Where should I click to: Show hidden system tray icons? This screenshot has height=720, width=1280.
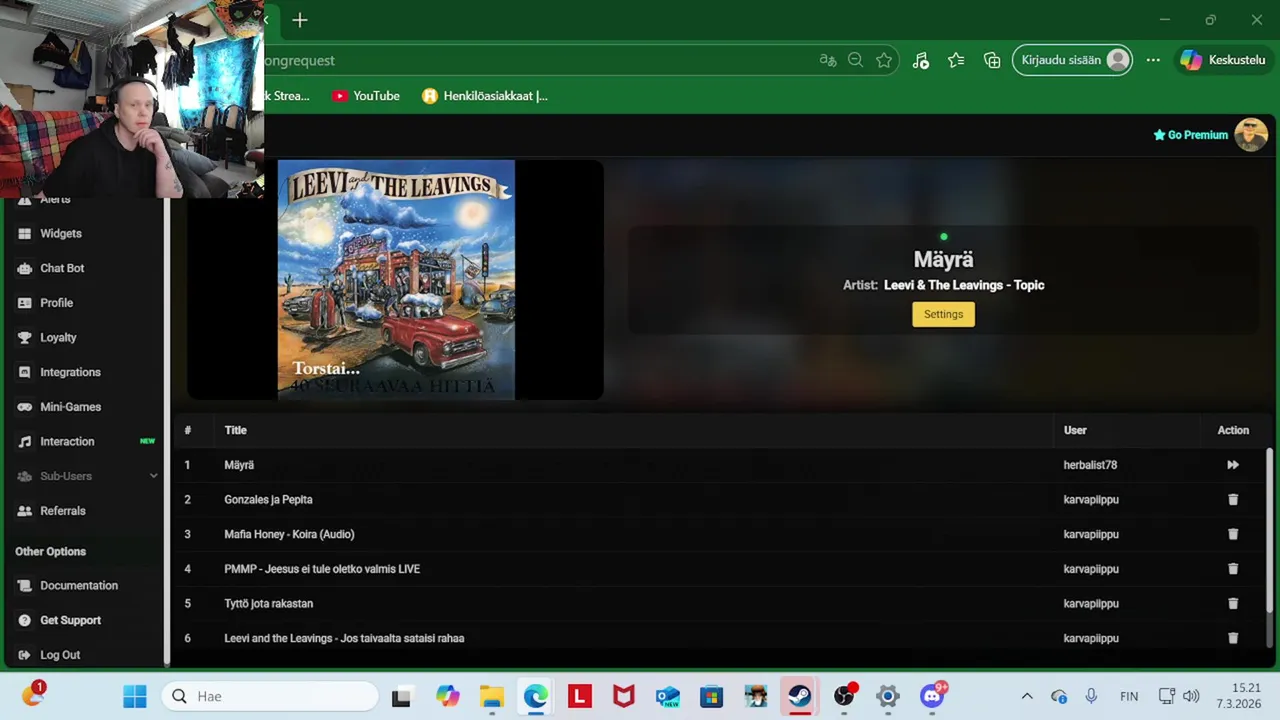pyautogui.click(x=1026, y=696)
